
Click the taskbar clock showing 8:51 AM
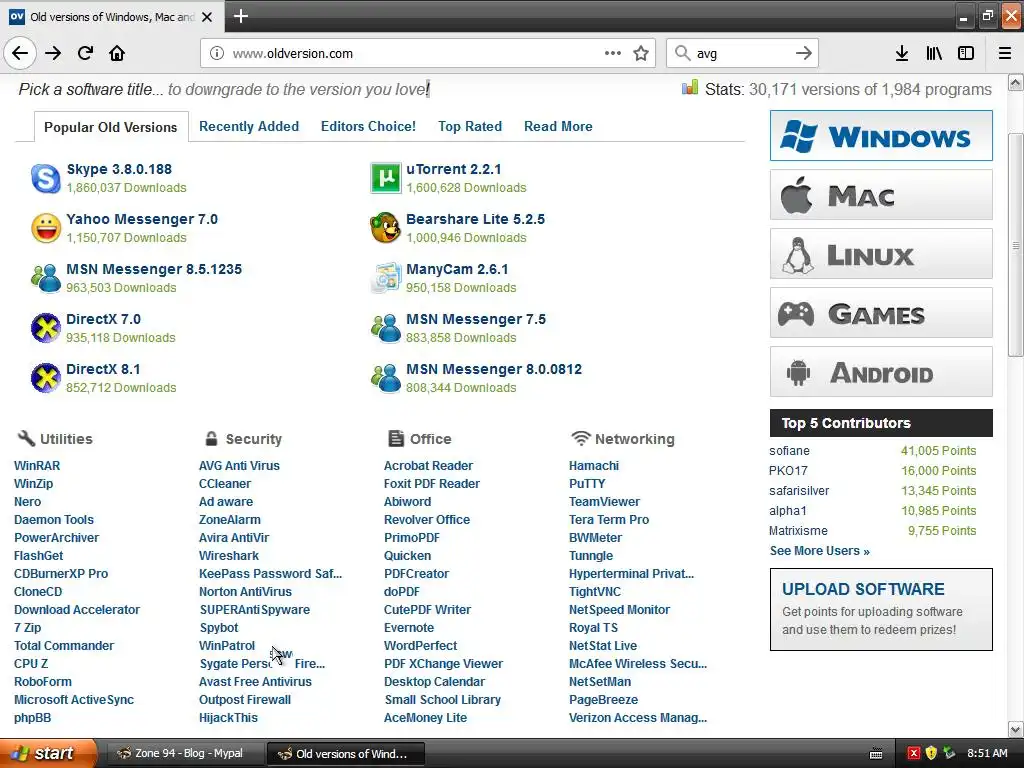(x=987, y=754)
